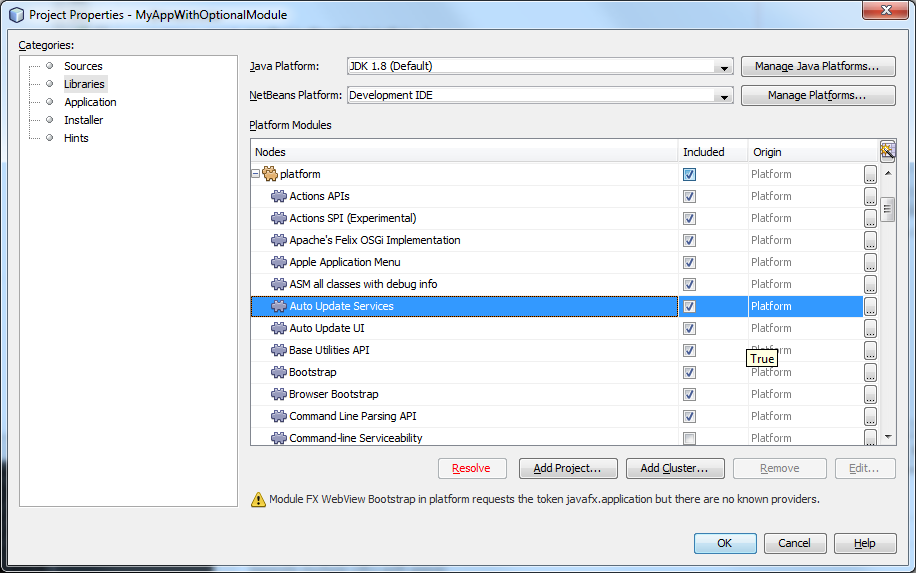The image size is (916, 573).
Task: Uncheck Included for Apache's Felix OSGi Implementation
Action: click(x=689, y=240)
